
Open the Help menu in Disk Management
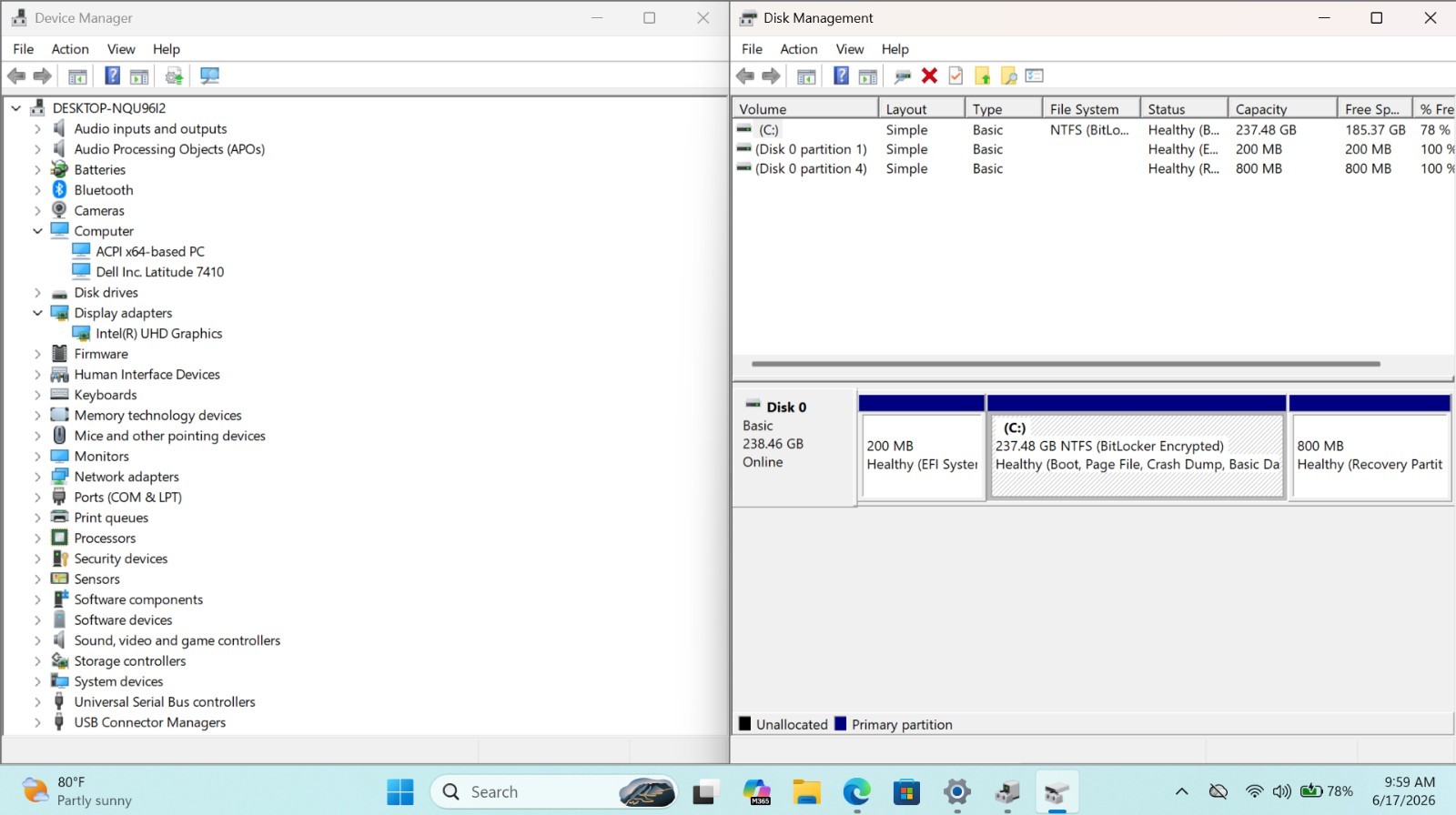pos(895,49)
